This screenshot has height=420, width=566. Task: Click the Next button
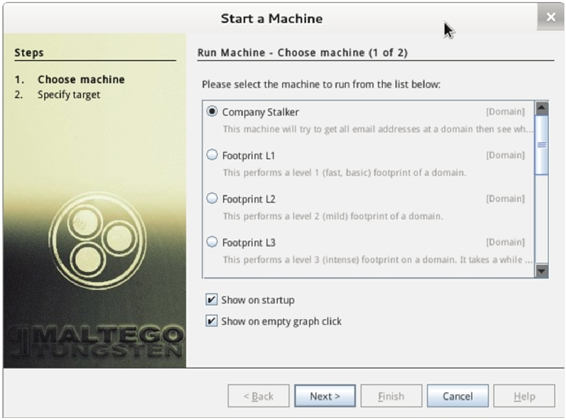click(x=325, y=396)
